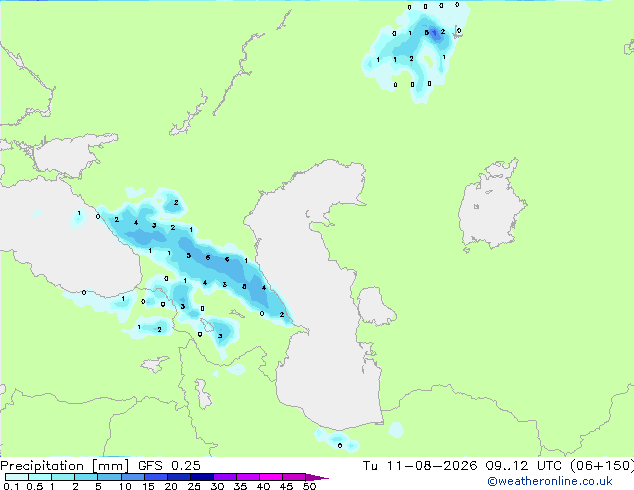Click the legend value '0.1'

(x=11, y=486)
